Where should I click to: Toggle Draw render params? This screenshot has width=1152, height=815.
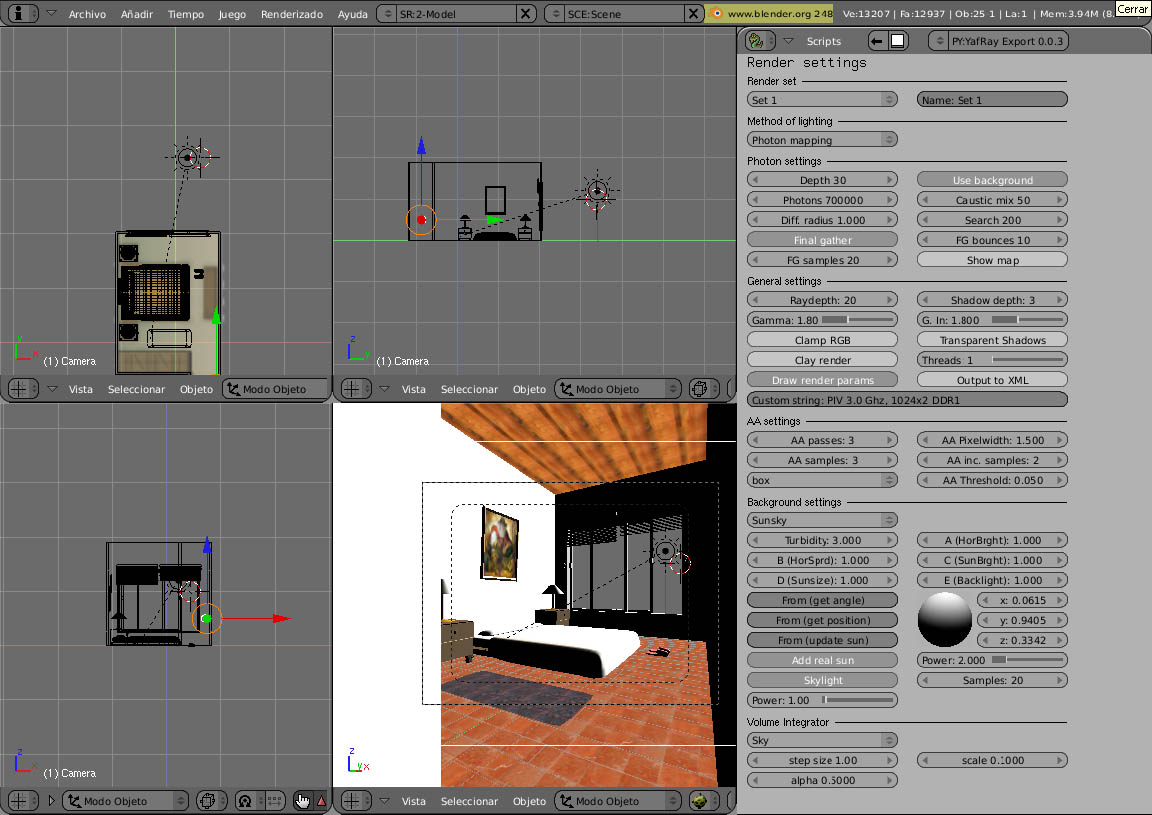click(822, 380)
